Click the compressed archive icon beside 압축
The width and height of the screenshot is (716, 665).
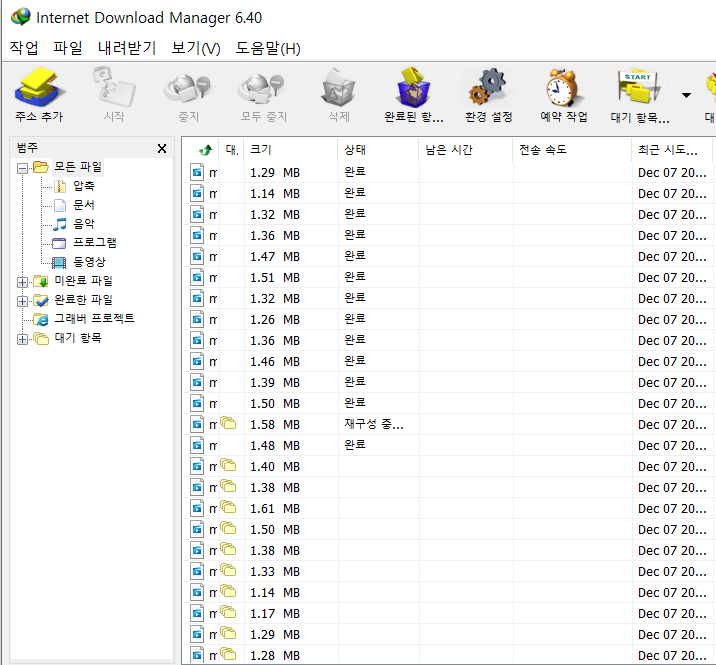(60, 186)
